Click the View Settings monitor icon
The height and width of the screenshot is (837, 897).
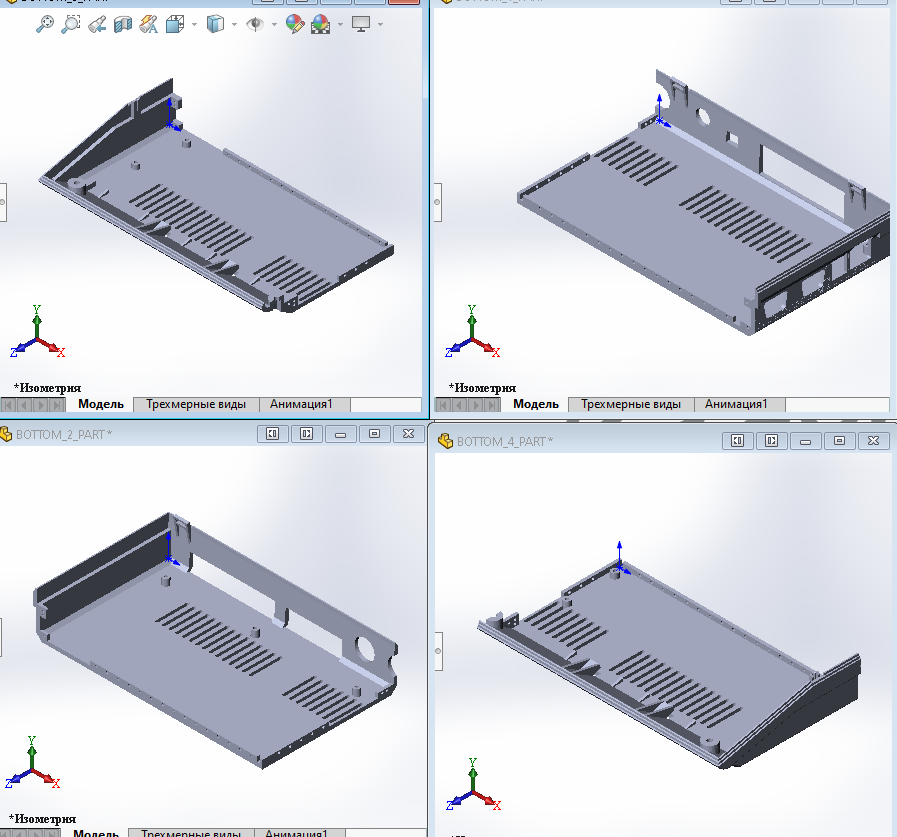point(359,25)
